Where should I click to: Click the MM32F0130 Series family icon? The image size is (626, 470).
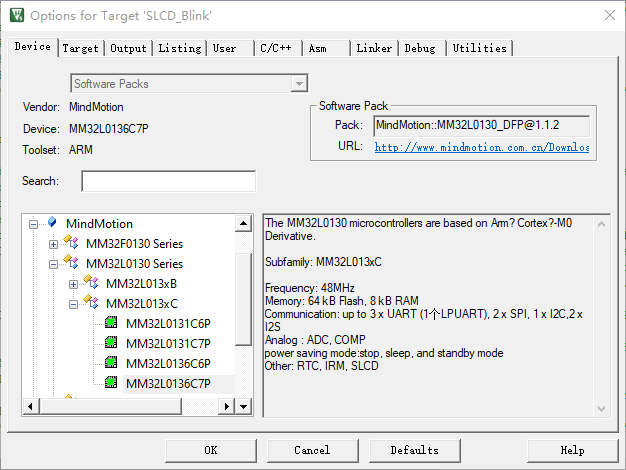(72, 243)
